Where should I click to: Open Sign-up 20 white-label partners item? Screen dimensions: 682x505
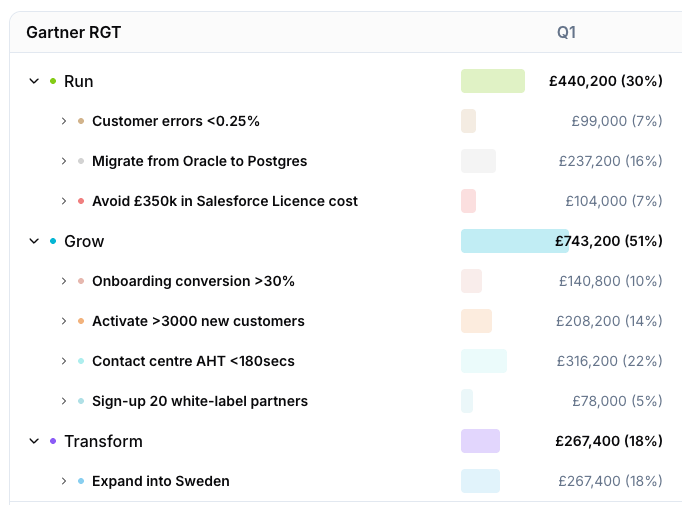point(199,401)
